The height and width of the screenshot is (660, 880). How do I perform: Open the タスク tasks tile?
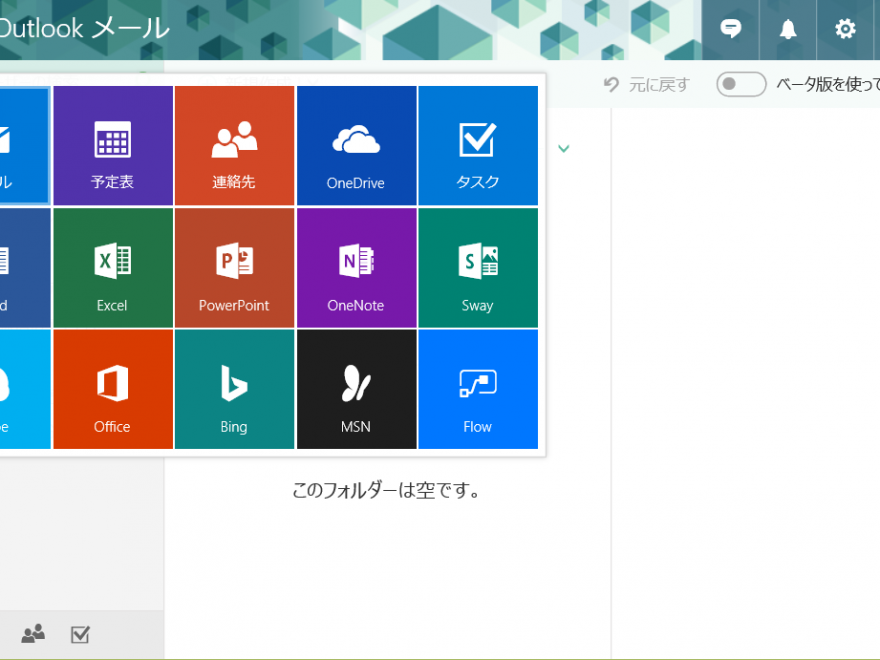pos(478,145)
